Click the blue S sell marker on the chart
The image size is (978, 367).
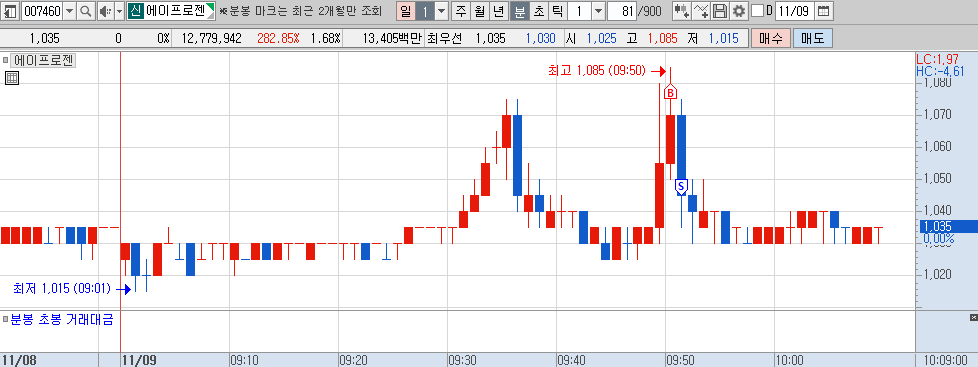pos(681,187)
